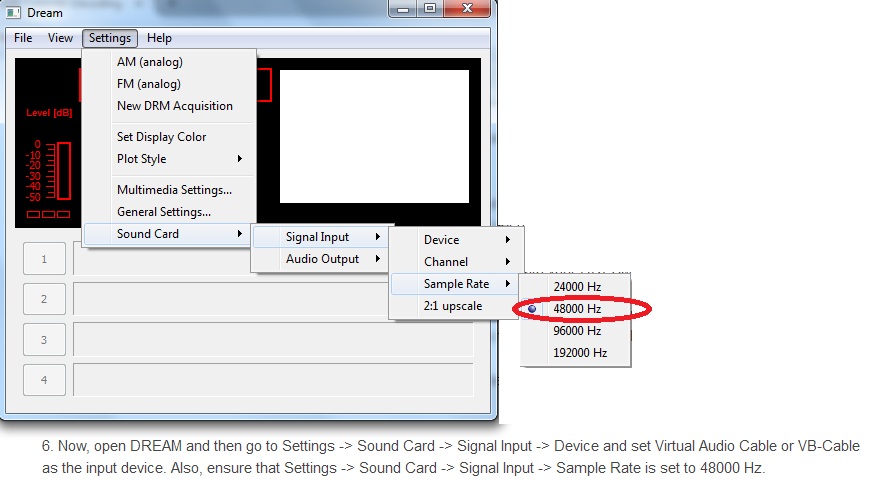
Task: Open the Help menu
Action: 159,38
